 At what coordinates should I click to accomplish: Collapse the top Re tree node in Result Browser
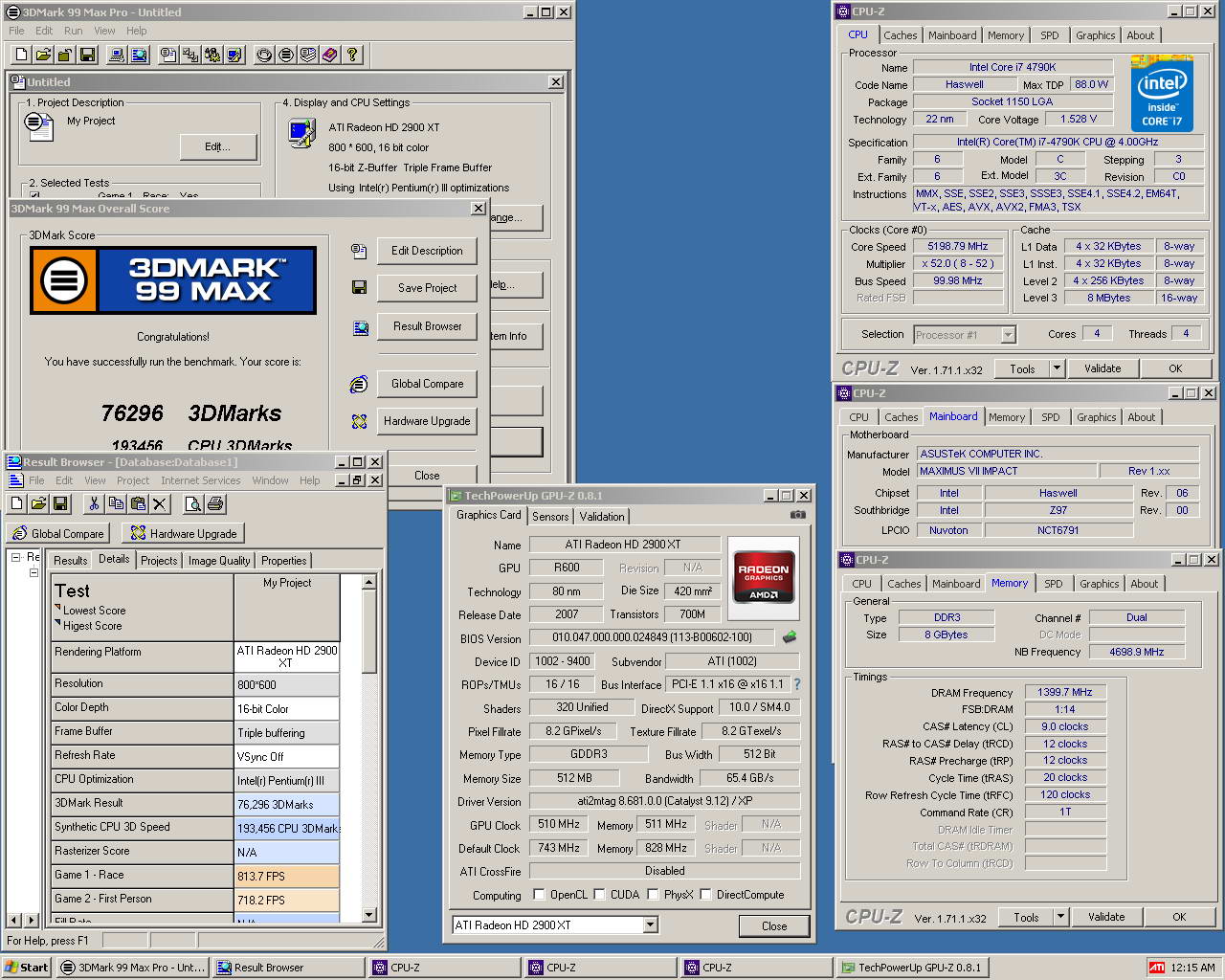(15, 556)
